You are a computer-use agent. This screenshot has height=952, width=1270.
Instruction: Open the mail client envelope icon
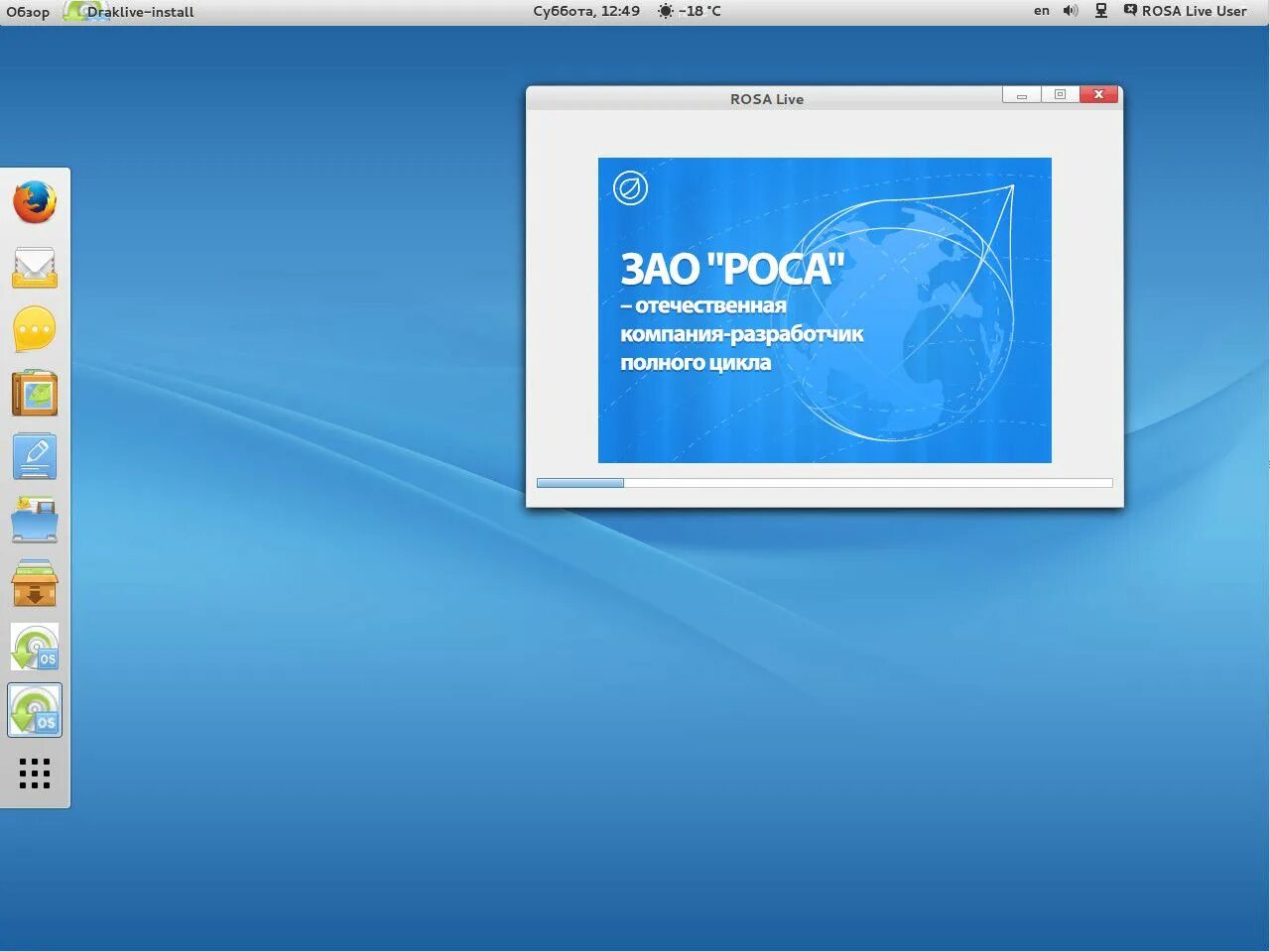click(x=35, y=268)
